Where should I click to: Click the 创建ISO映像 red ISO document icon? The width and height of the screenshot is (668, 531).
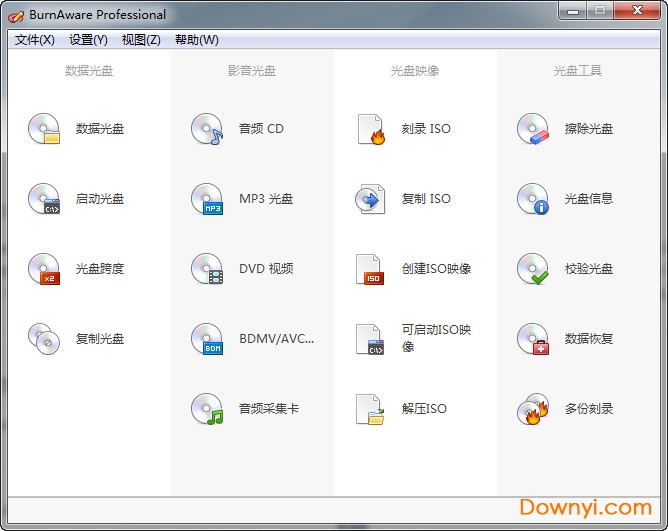(370, 269)
